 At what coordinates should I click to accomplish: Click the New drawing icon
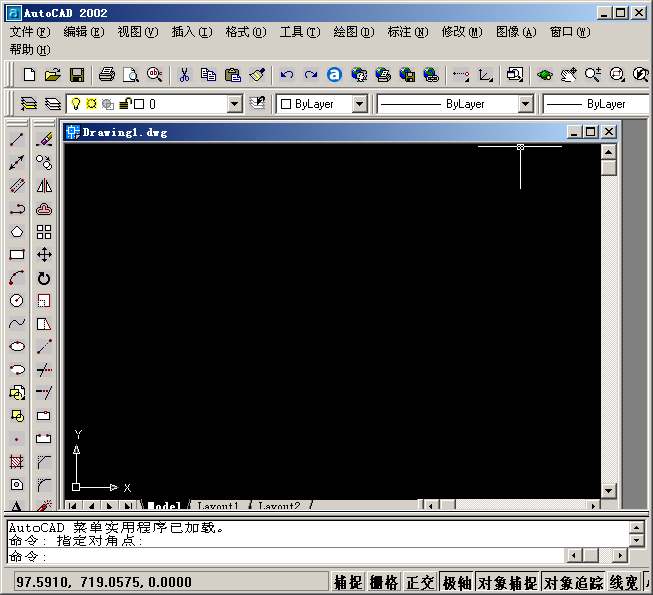(x=29, y=75)
